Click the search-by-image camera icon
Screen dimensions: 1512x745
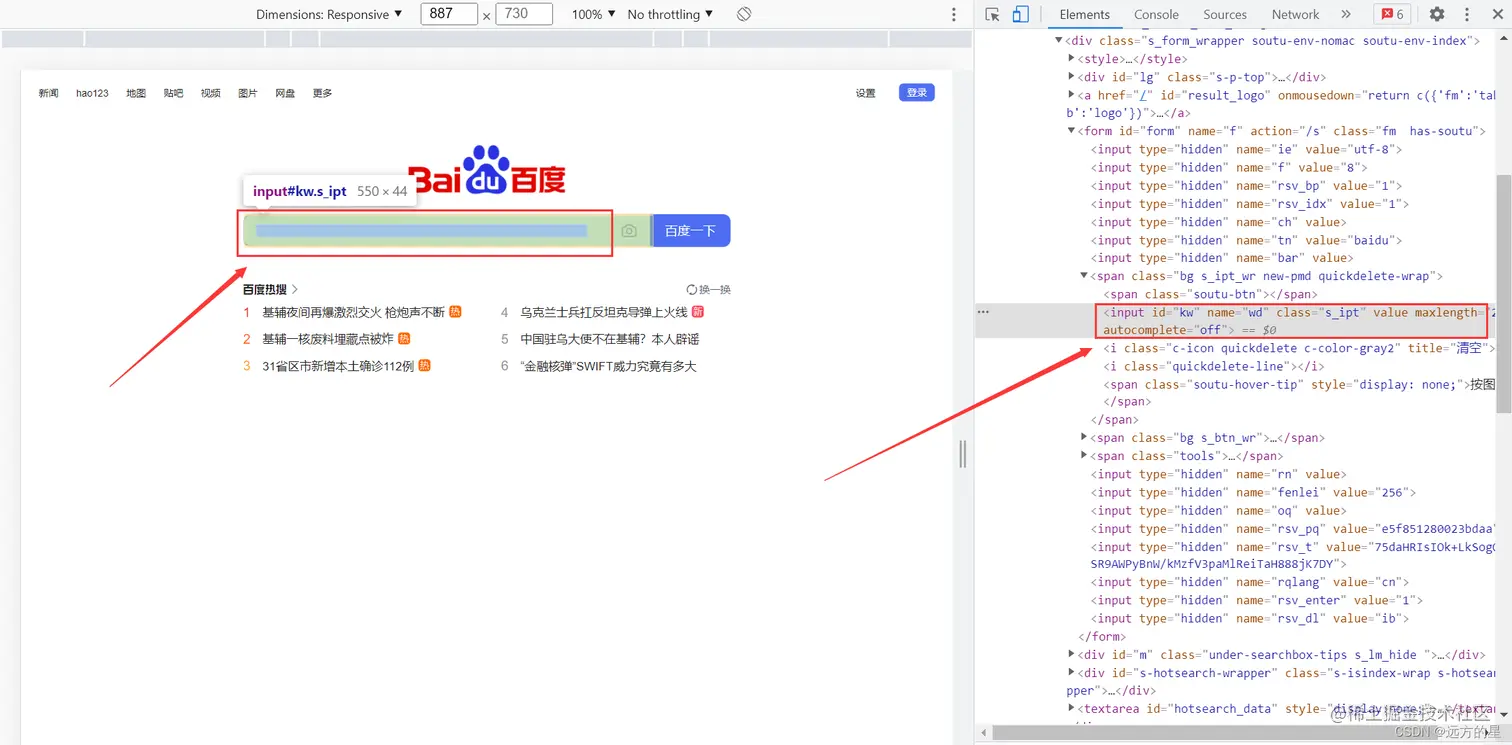tap(630, 230)
